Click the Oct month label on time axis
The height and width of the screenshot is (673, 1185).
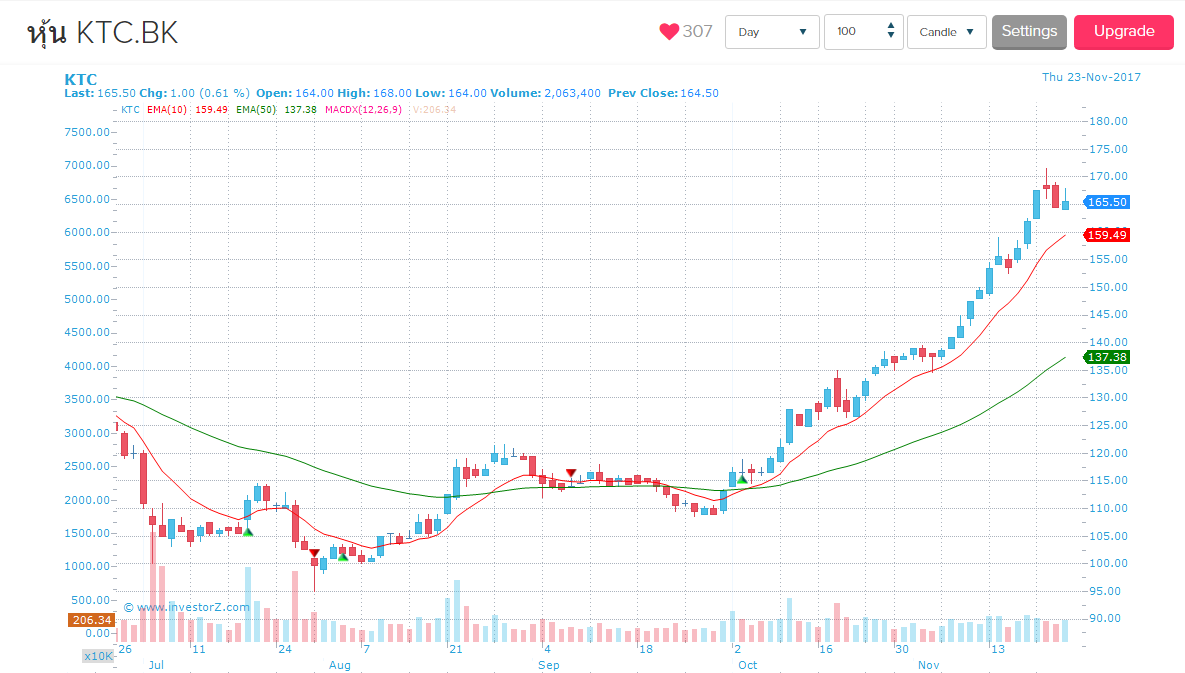747,665
